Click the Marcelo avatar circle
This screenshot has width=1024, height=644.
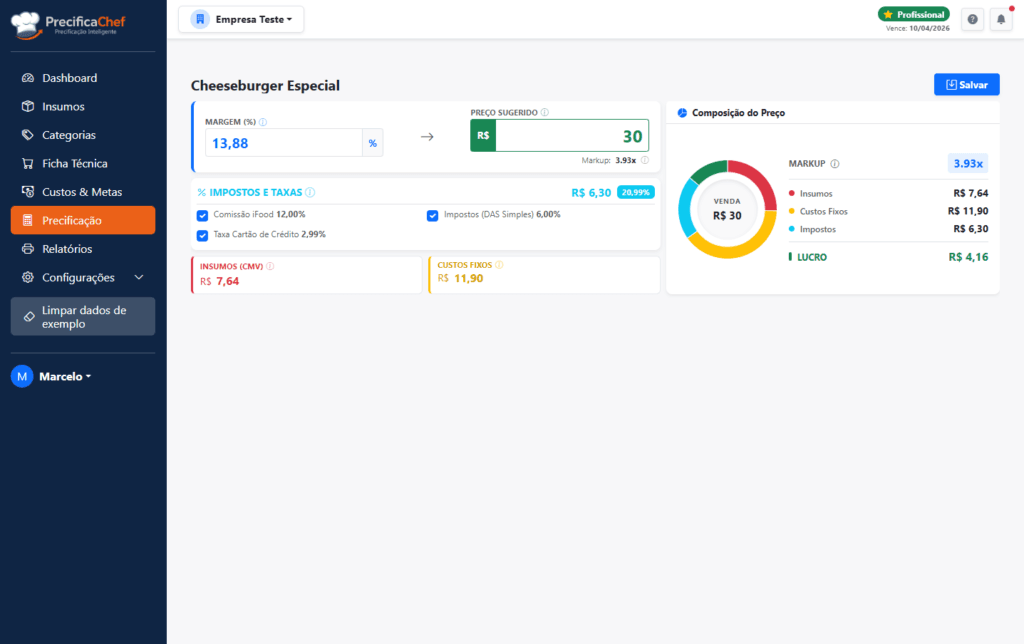click(x=22, y=376)
